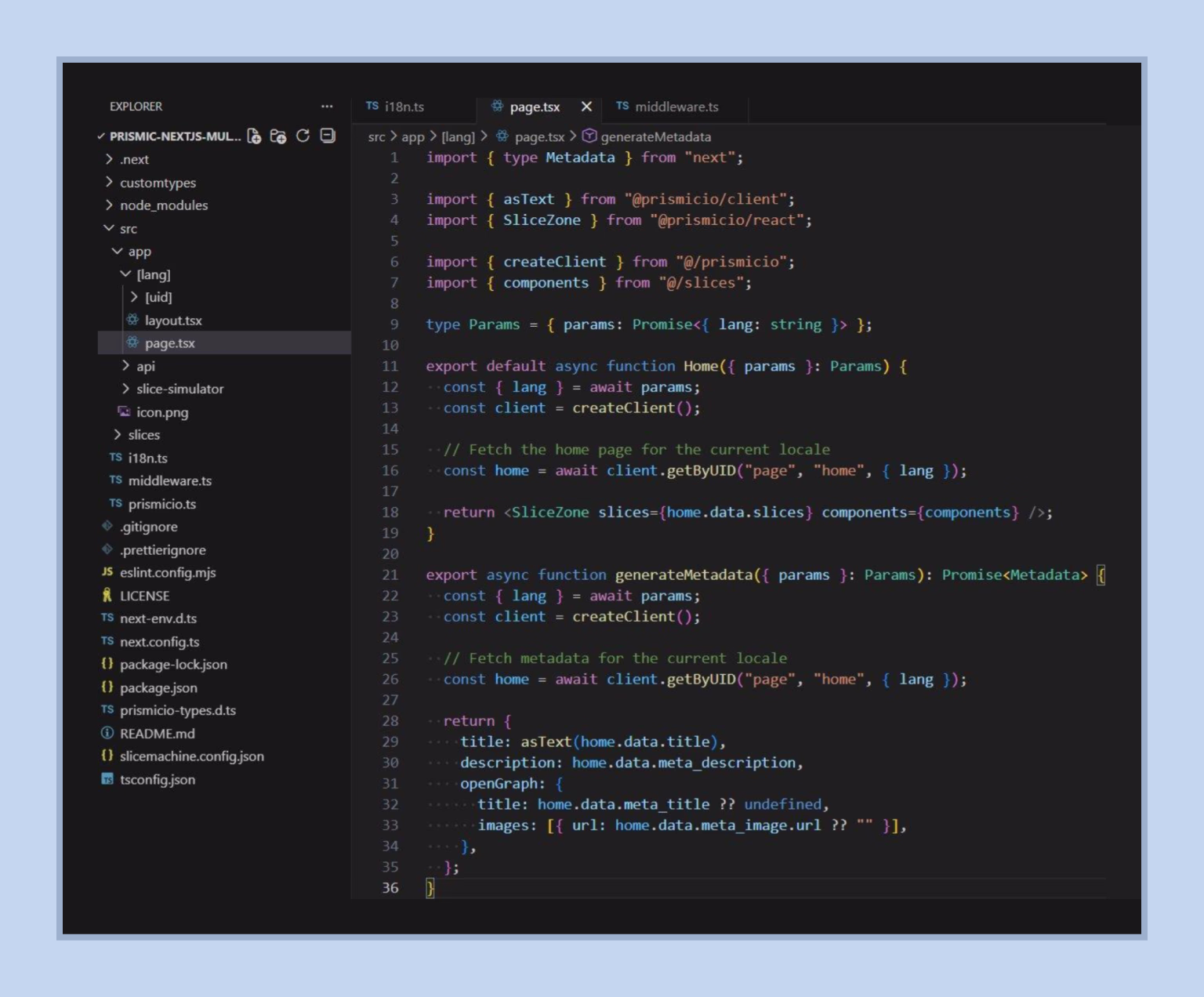Open next-env.d.ts file
The height and width of the screenshot is (997, 1204).
coord(158,618)
